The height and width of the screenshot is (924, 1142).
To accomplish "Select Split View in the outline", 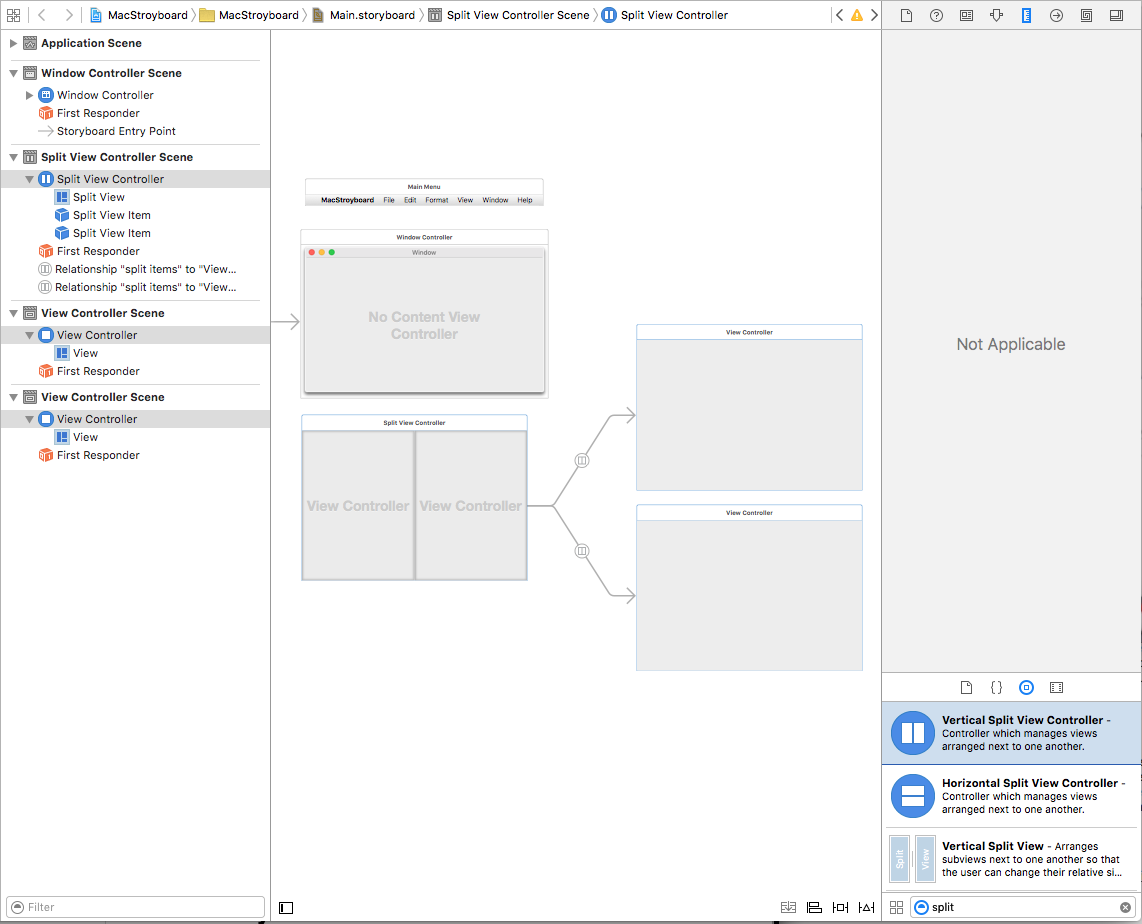I will (x=98, y=197).
